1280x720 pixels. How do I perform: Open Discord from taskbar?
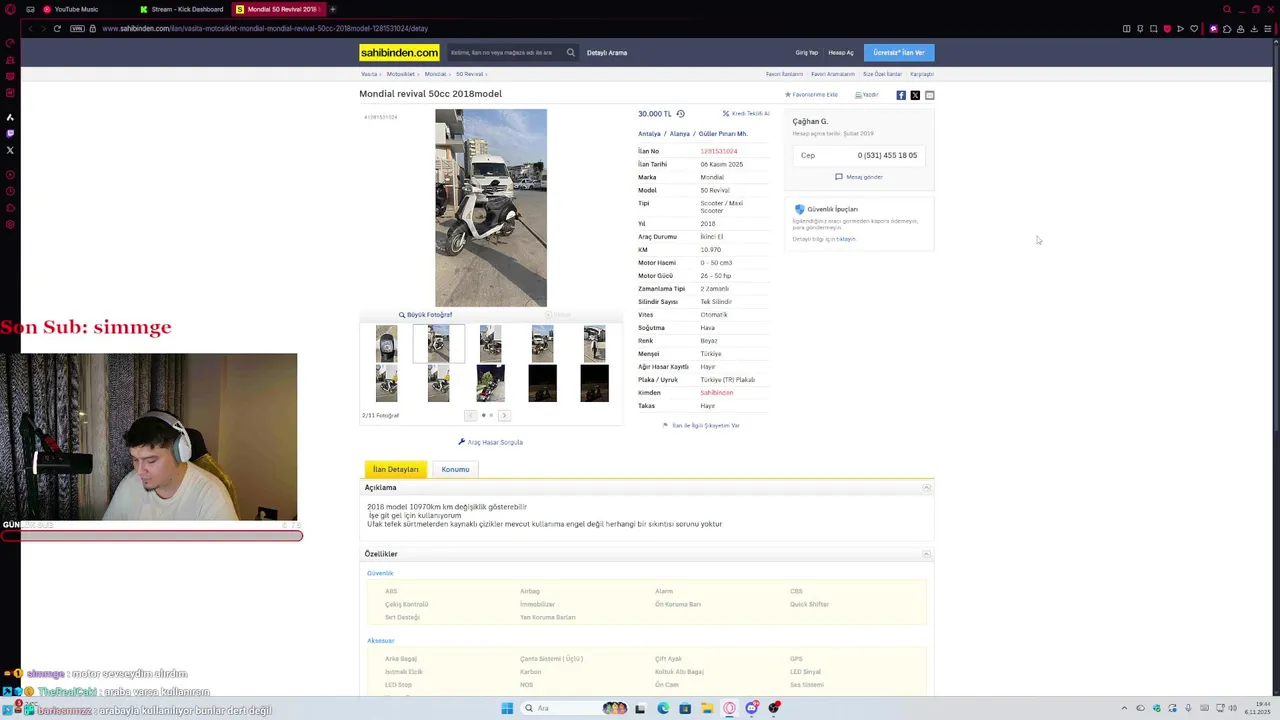click(x=751, y=708)
